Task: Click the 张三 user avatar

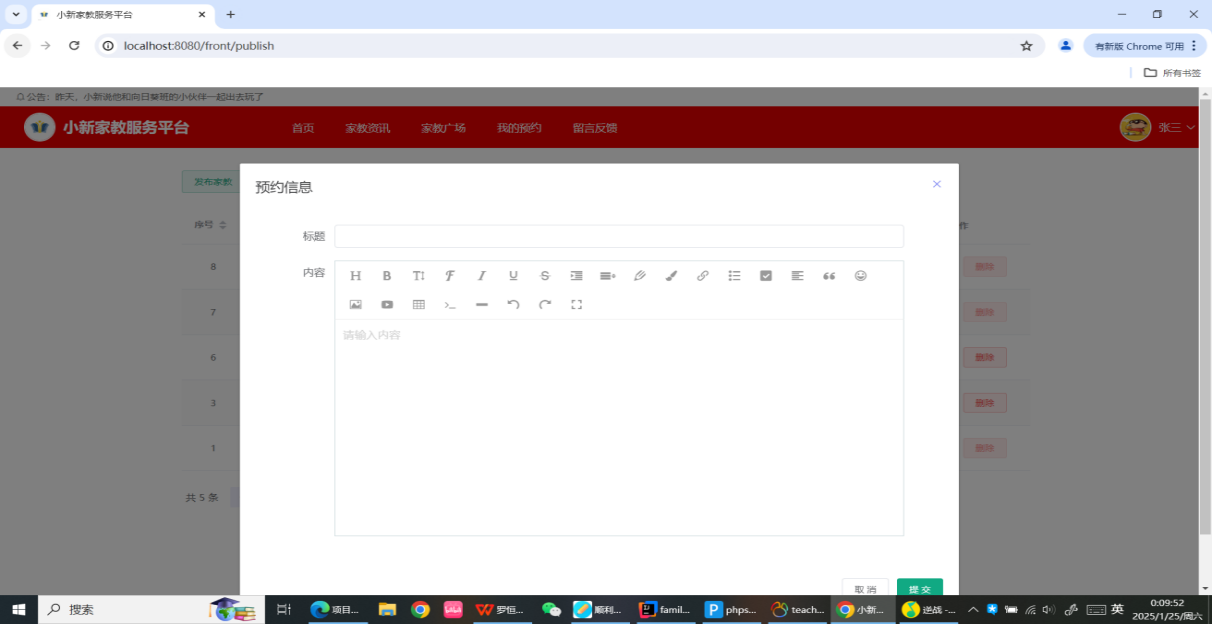Action: tap(1135, 127)
